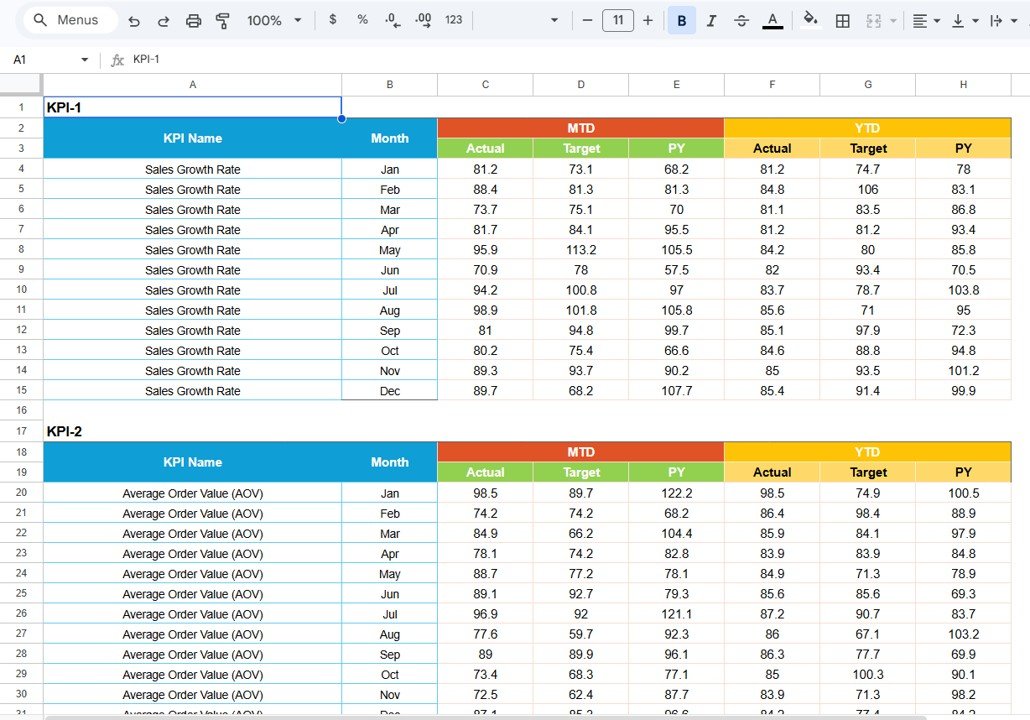Apply percent format to the selection
This screenshot has height=720, width=1030.
pos(363,20)
